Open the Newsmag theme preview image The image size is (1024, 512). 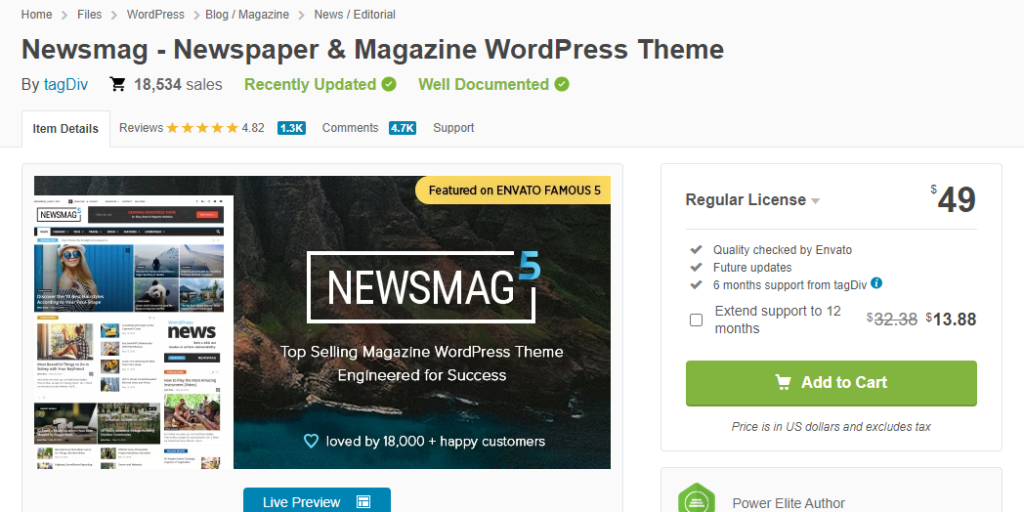[x=323, y=322]
